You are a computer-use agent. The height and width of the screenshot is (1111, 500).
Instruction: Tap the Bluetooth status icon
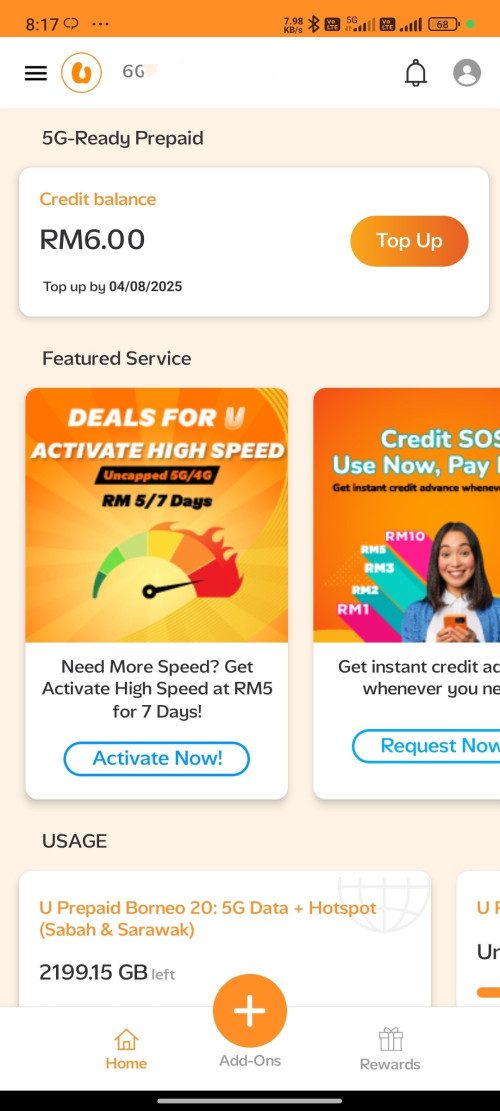(x=314, y=24)
